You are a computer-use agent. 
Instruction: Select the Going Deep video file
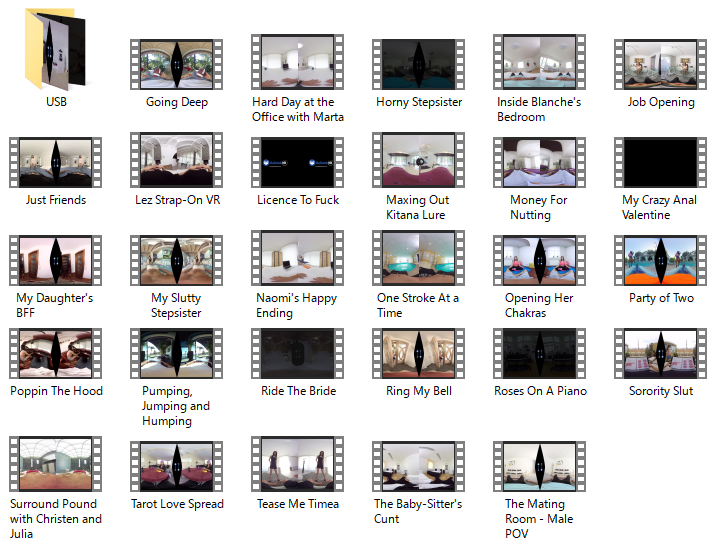click(x=177, y=62)
